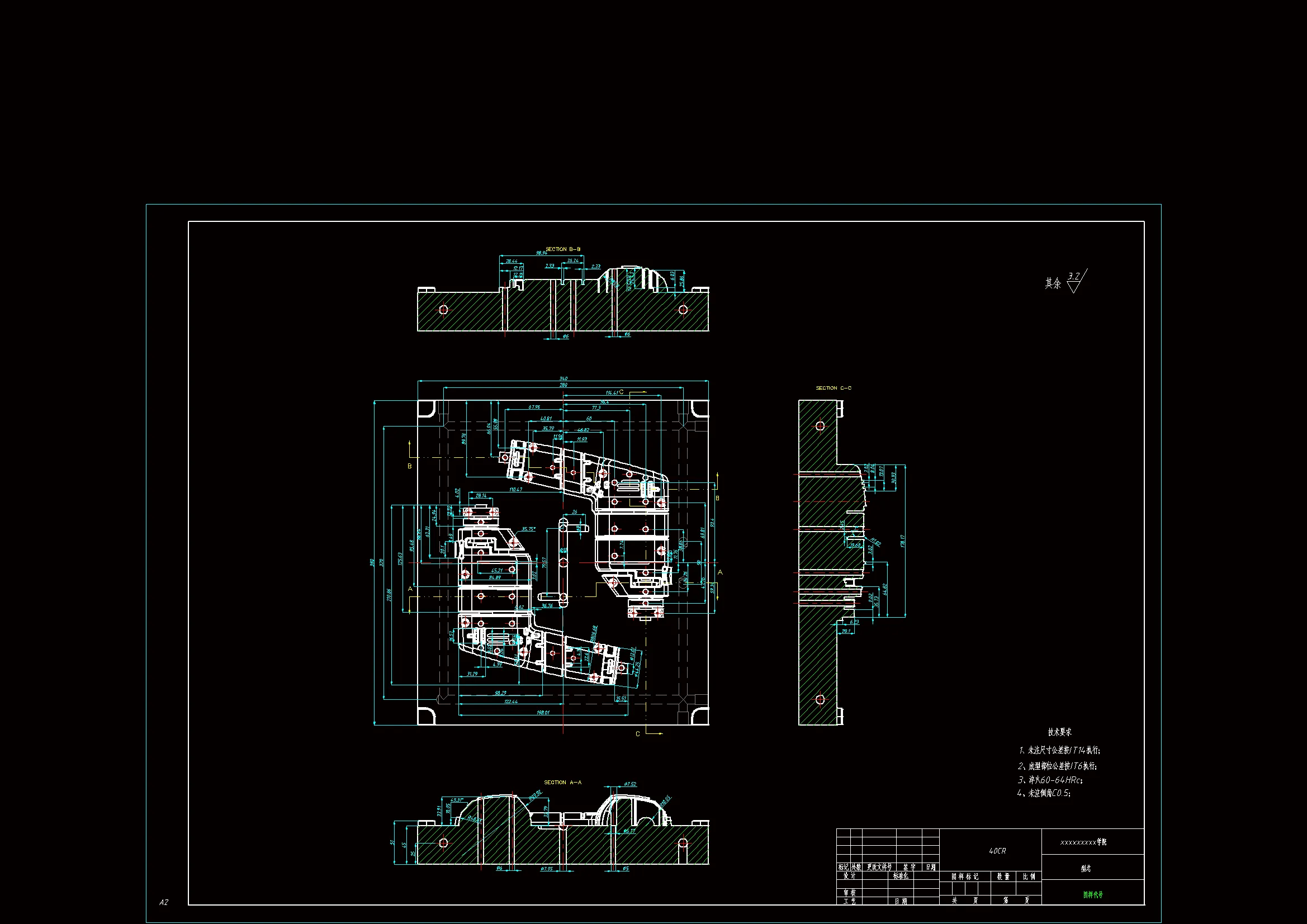Viewport: 1307px width, 924px height.
Task: Select the 技术要求 heading text
Action: [x=1059, y=732]
